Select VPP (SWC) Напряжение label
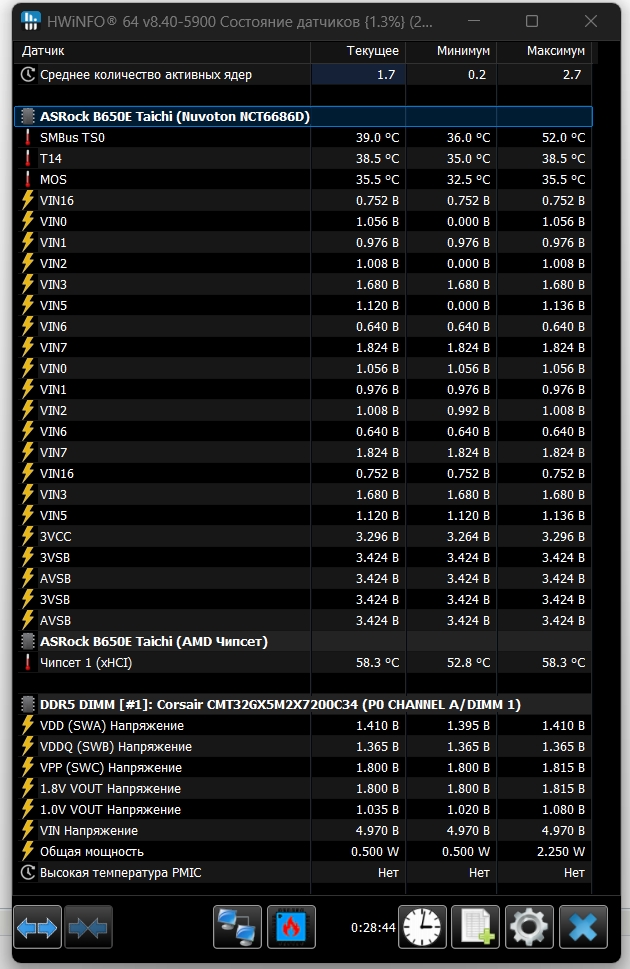Screen dimensions: 630x969 111,768
